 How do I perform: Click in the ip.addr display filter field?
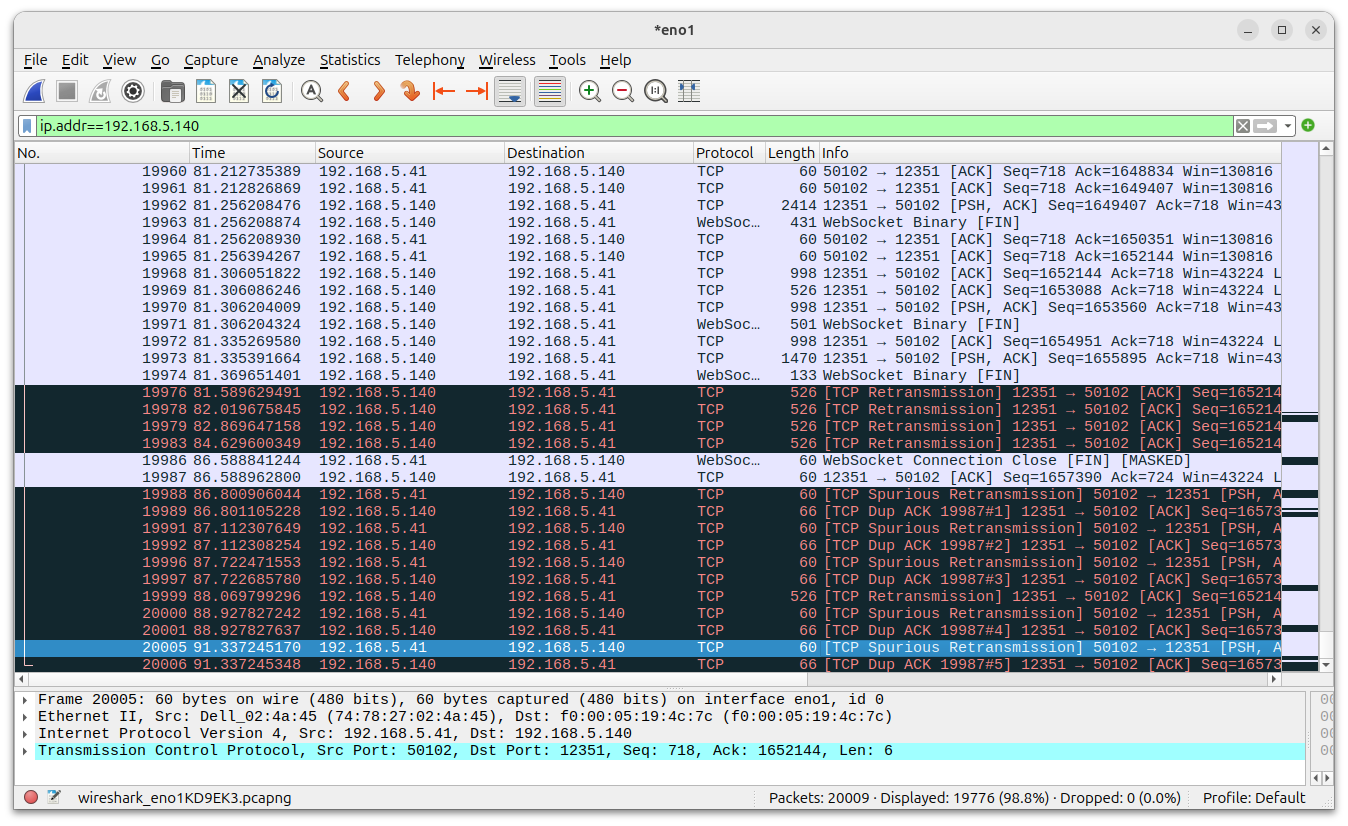(600, 126)
